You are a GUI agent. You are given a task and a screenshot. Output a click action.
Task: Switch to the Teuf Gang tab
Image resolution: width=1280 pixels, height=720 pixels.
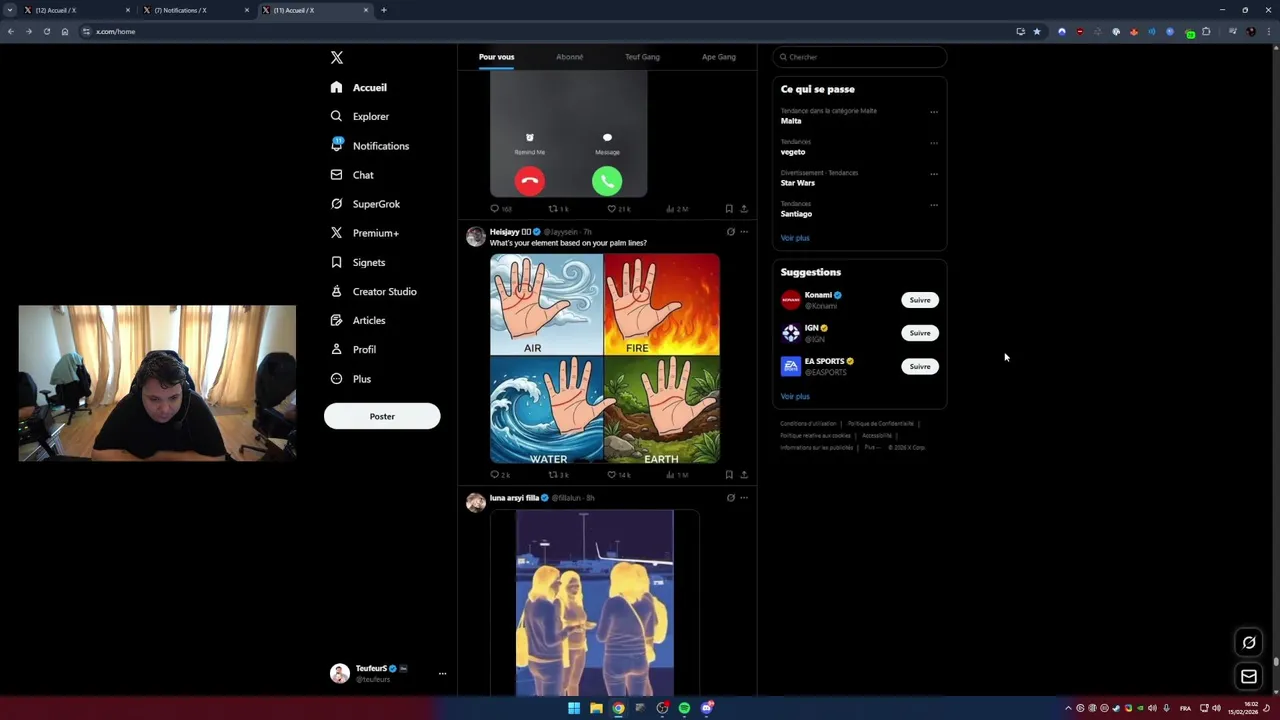[642, 57]
